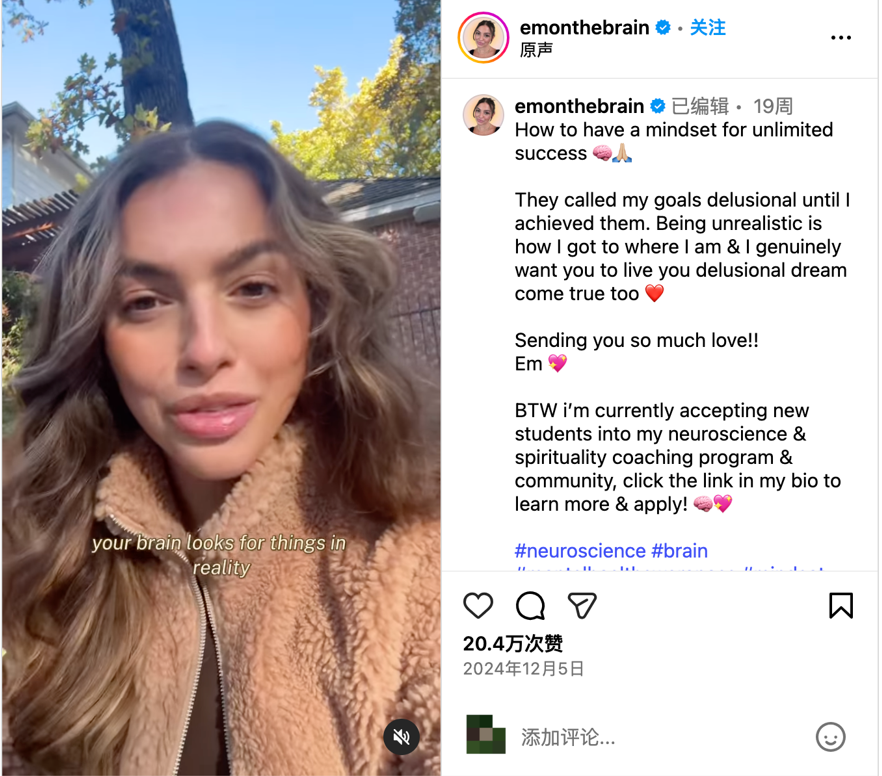Screen dimensions: 882x776
Task: Click the 19周 timestamp in the caption
Action: pos(773,106)
